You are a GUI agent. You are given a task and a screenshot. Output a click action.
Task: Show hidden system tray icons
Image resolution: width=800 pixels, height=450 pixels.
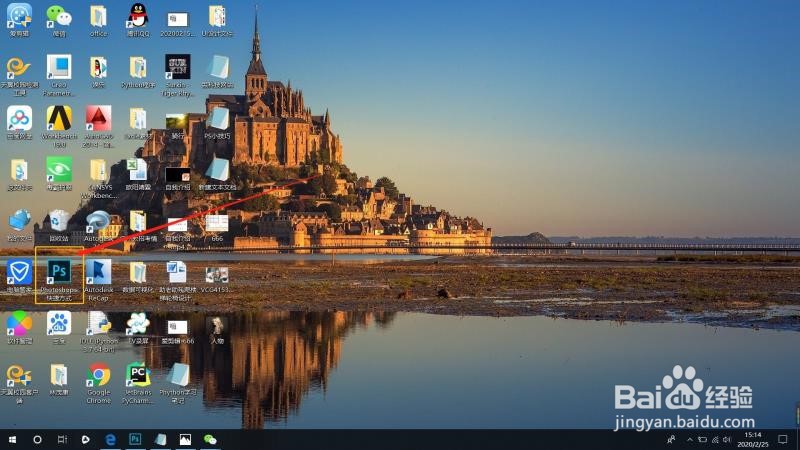(690, 439)
